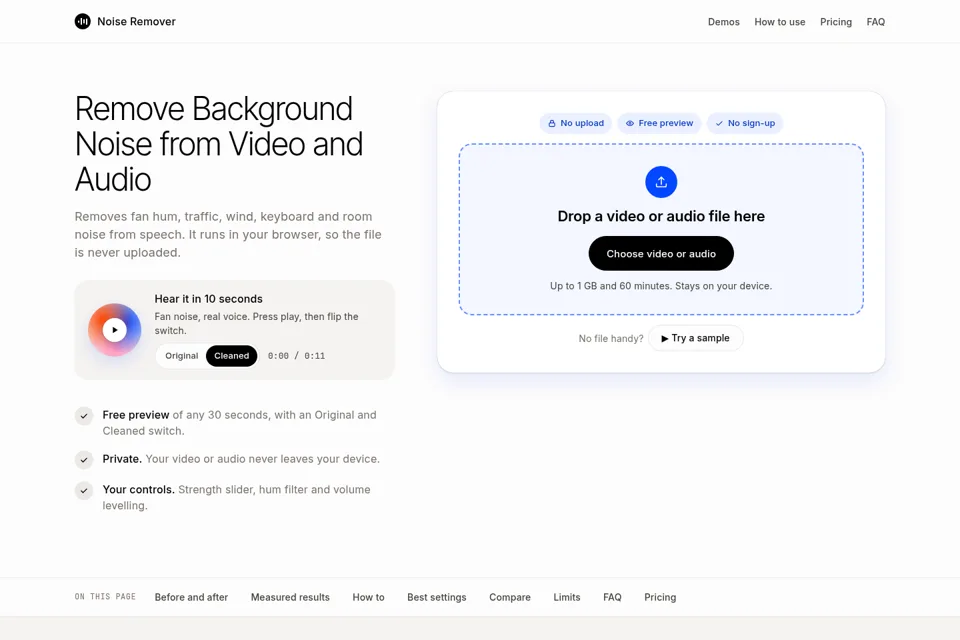Image resolution: width=960 pixels, height=640 pixels.
Task: Jump to How to section
Action: tap(369, 597)
